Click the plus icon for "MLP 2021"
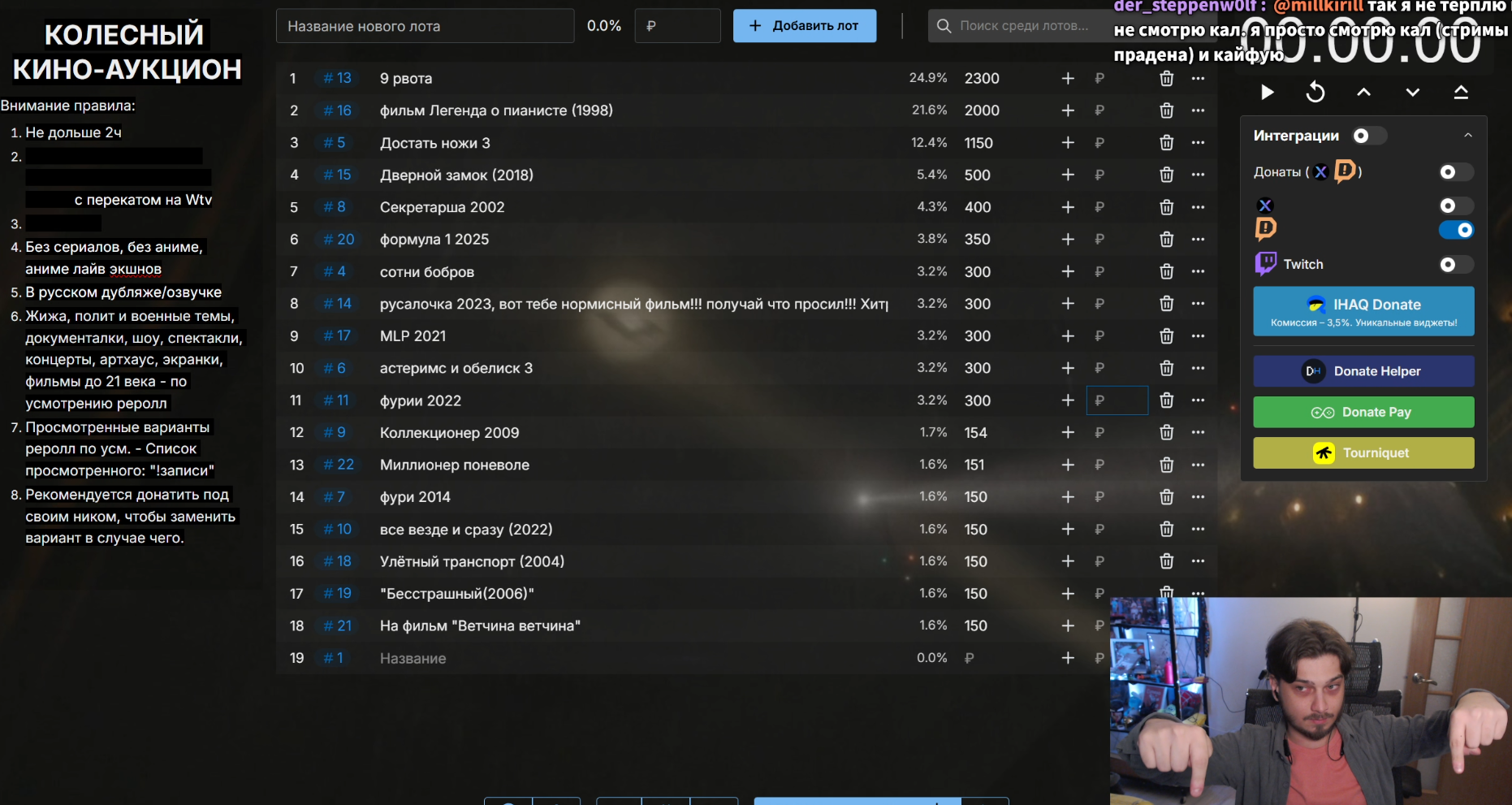Viewport: 1512px width, 805px height. click(x=1068, y=335)
